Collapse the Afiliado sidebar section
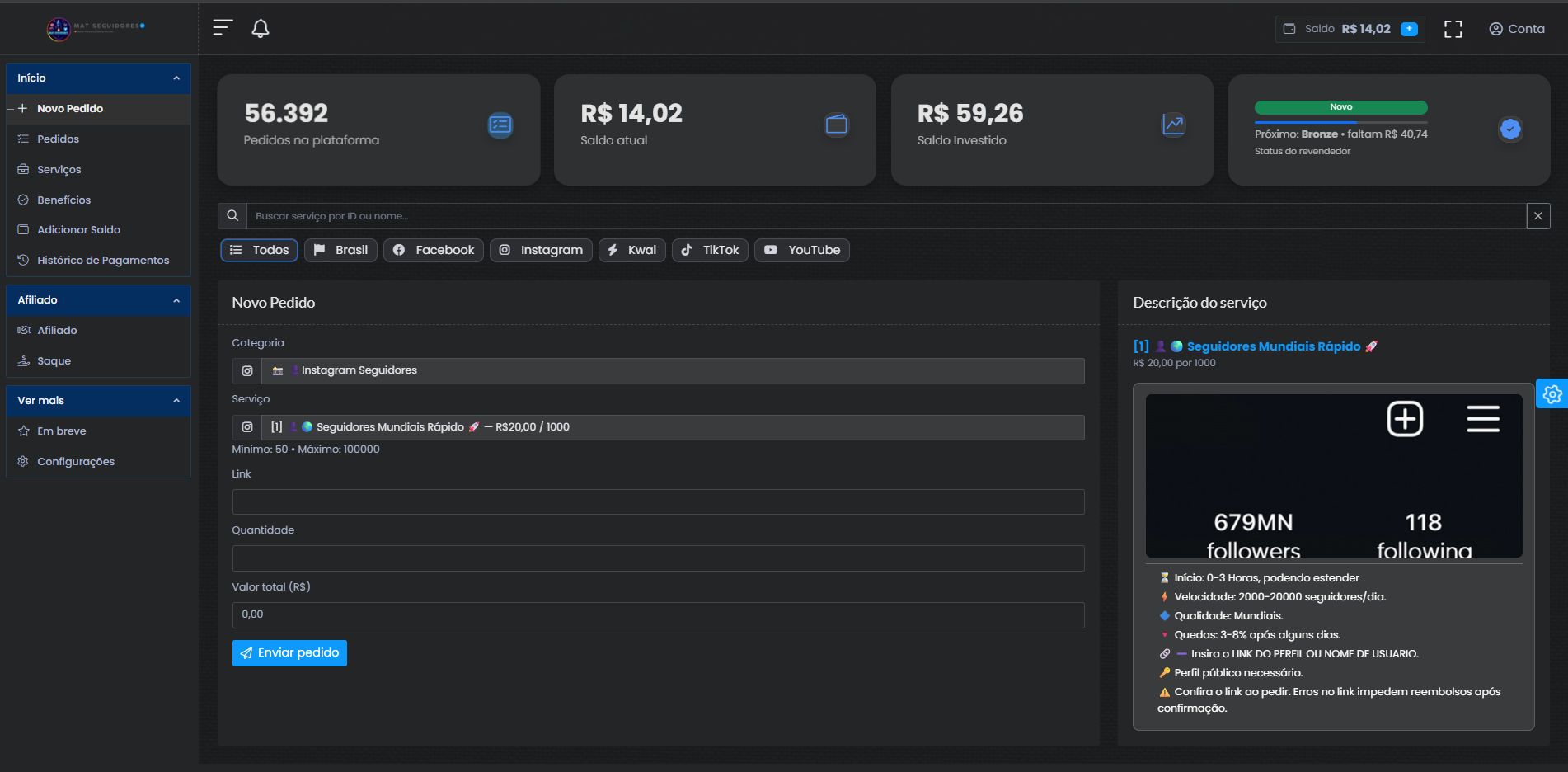This screenshot has width=1568, height=772. tap(176, 299)
